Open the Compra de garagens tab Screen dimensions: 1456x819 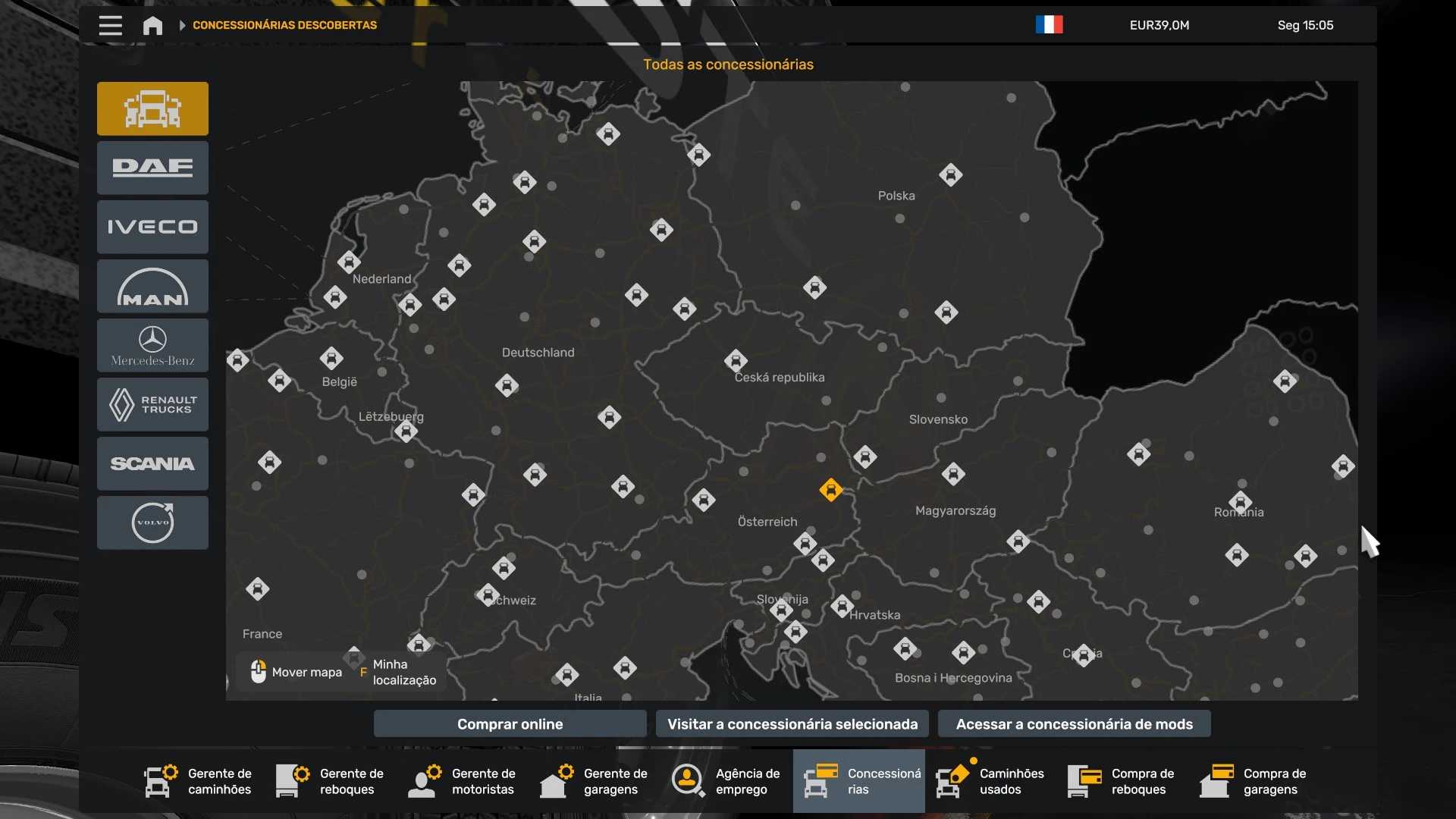[x=1254, y=781]
